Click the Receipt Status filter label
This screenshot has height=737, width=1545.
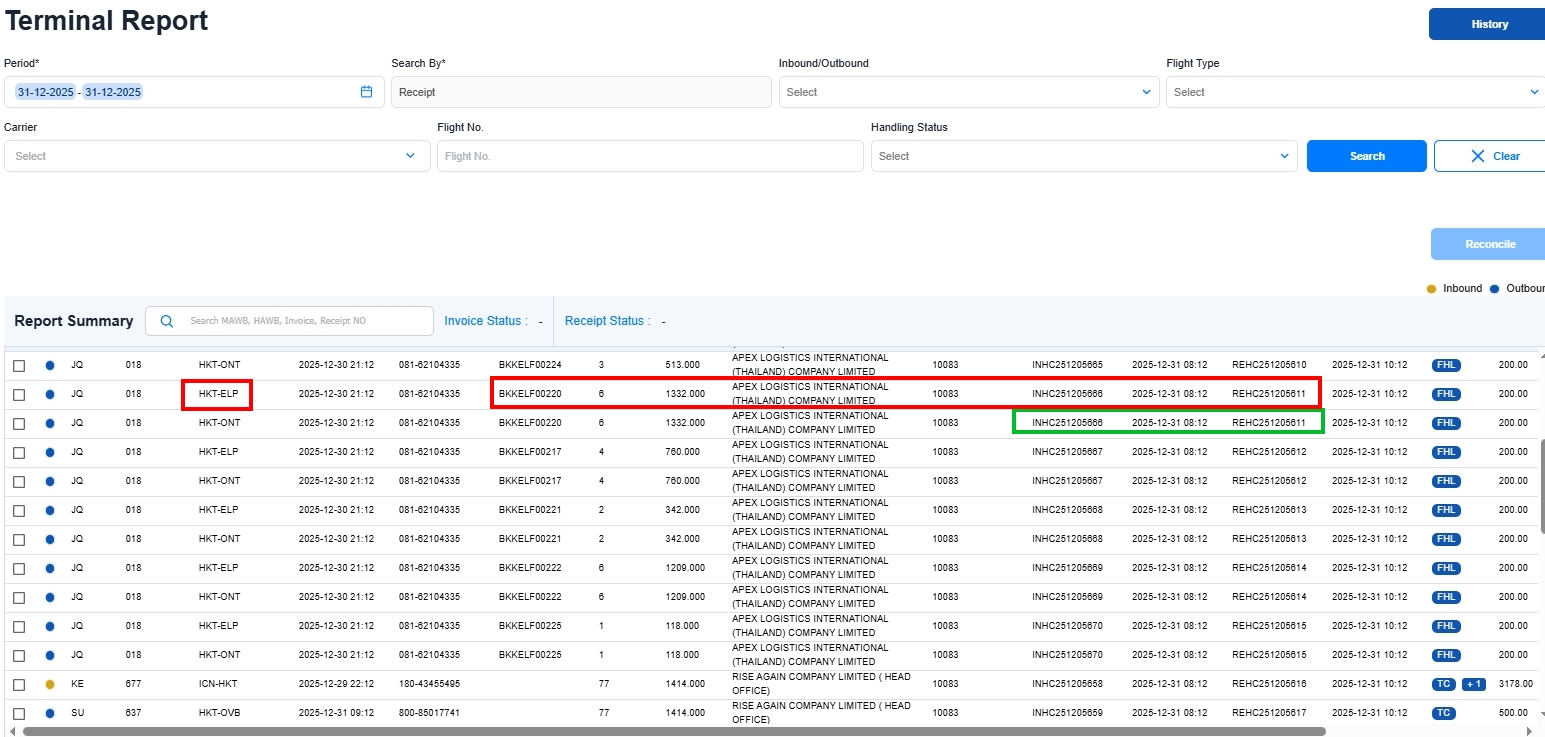607,321
